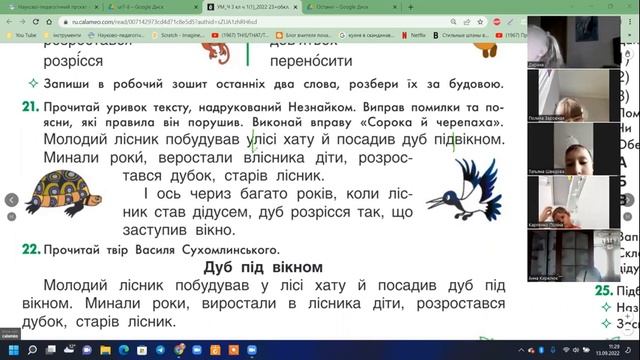Open the volume tray icon
This screenshot has width=640, height=360.
576,350
